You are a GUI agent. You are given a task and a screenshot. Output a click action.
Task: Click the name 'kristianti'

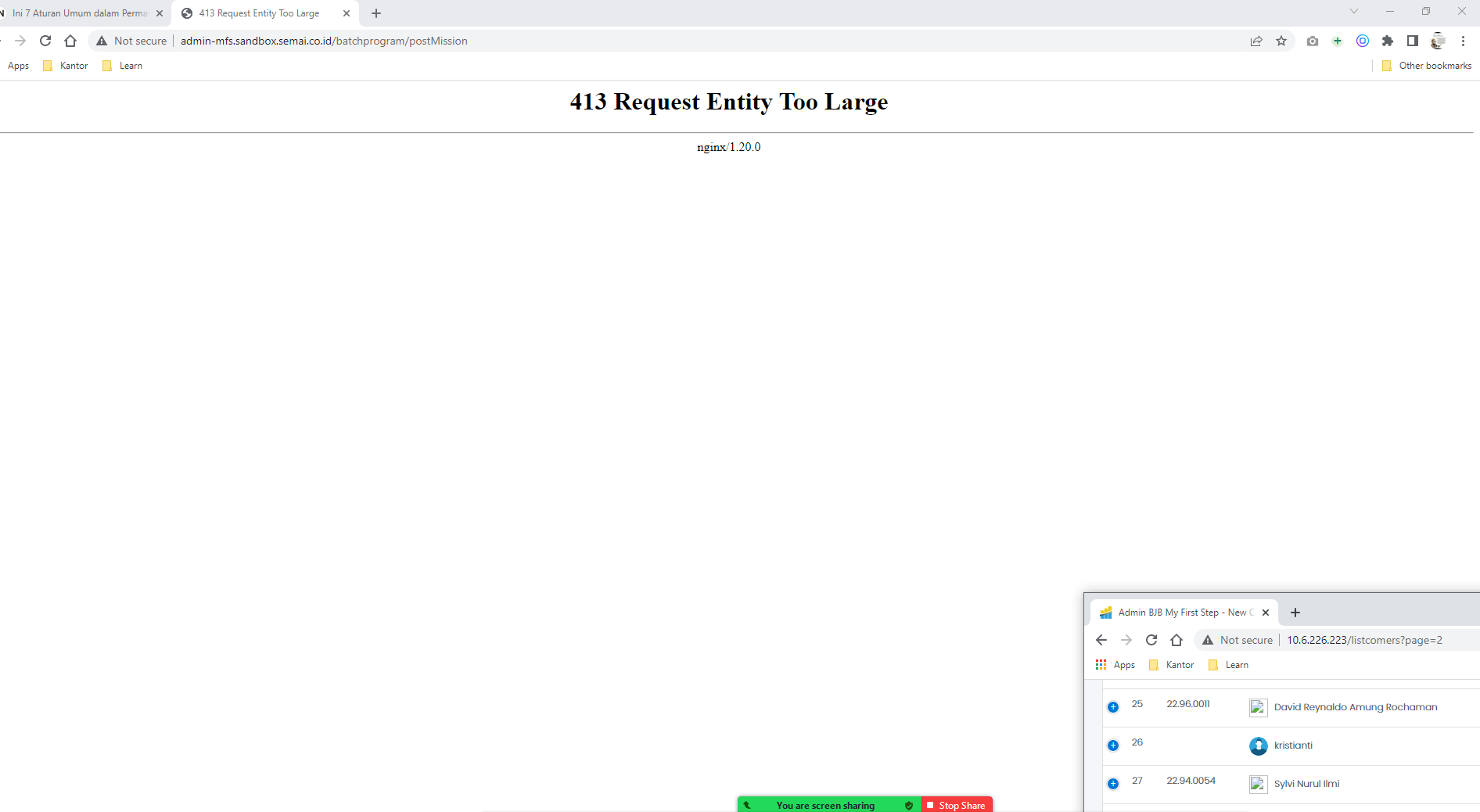1293,746
